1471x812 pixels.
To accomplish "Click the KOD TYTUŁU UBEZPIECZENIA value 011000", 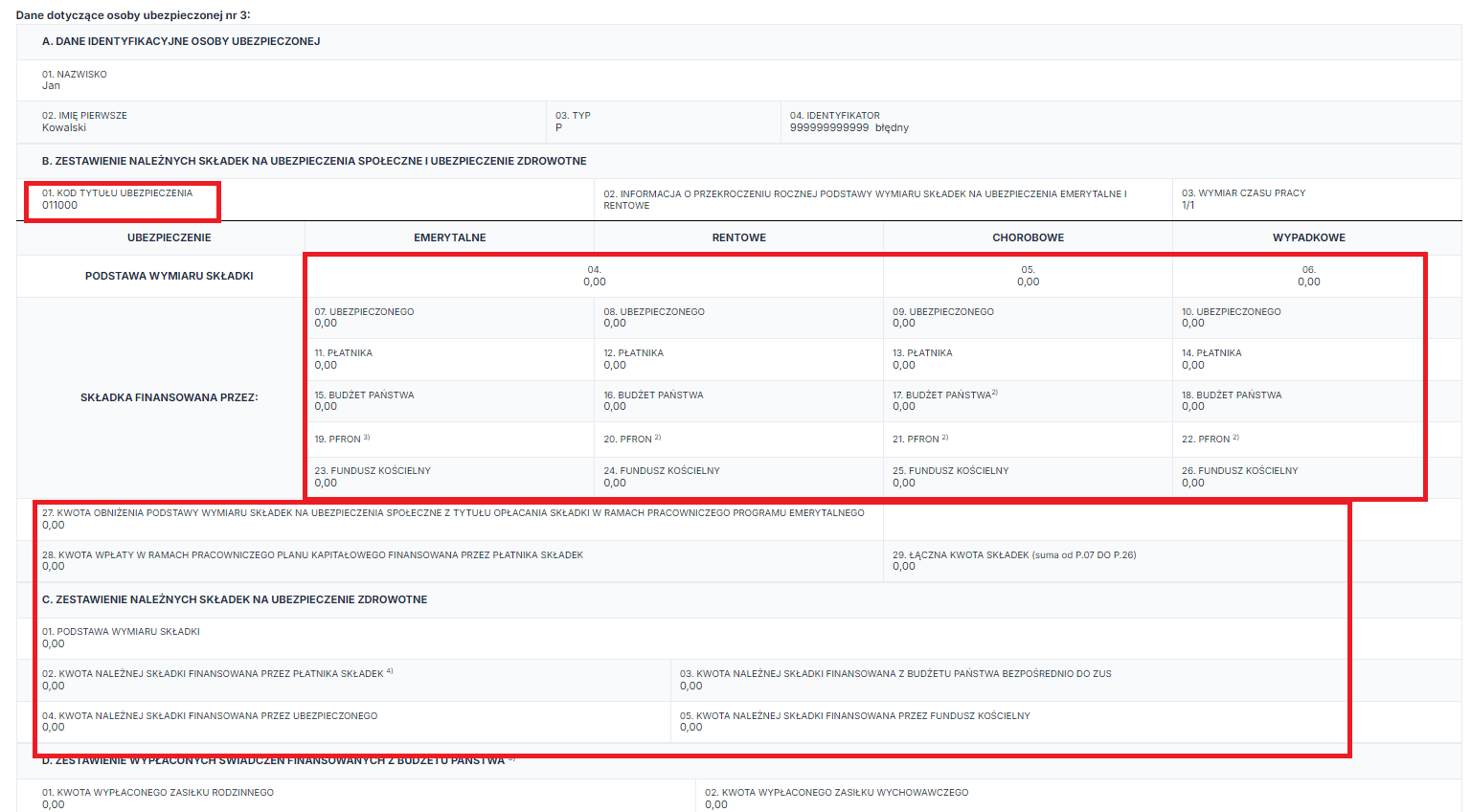I will pyautogui.click(x=59, y=205).
